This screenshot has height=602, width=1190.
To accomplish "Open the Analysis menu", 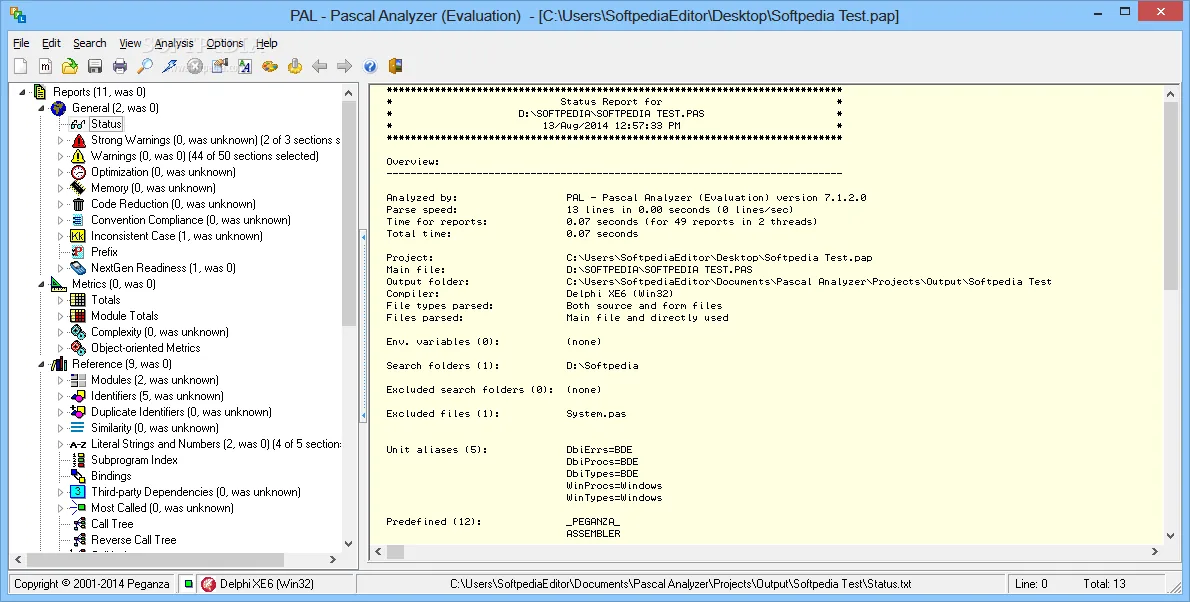I will (174, 43).
